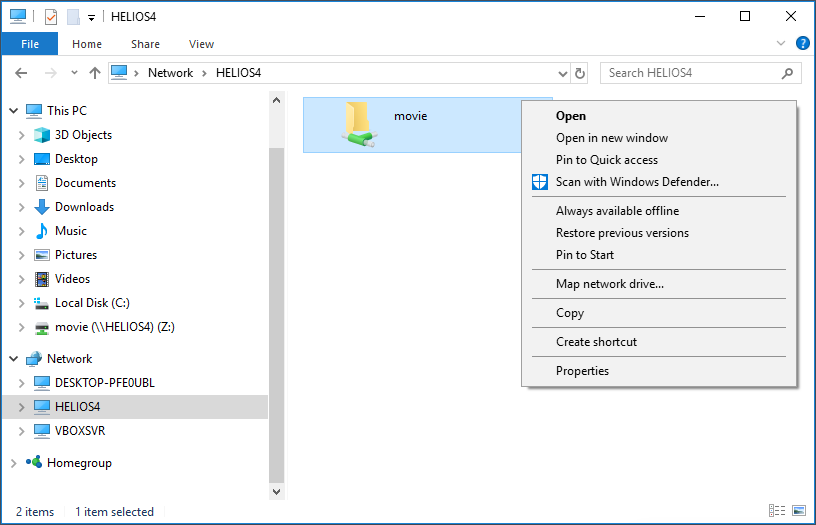The height and width of the screenshot is (525, 816).
Task: Click the New folder quick access icon
Action: pos(73,17)
